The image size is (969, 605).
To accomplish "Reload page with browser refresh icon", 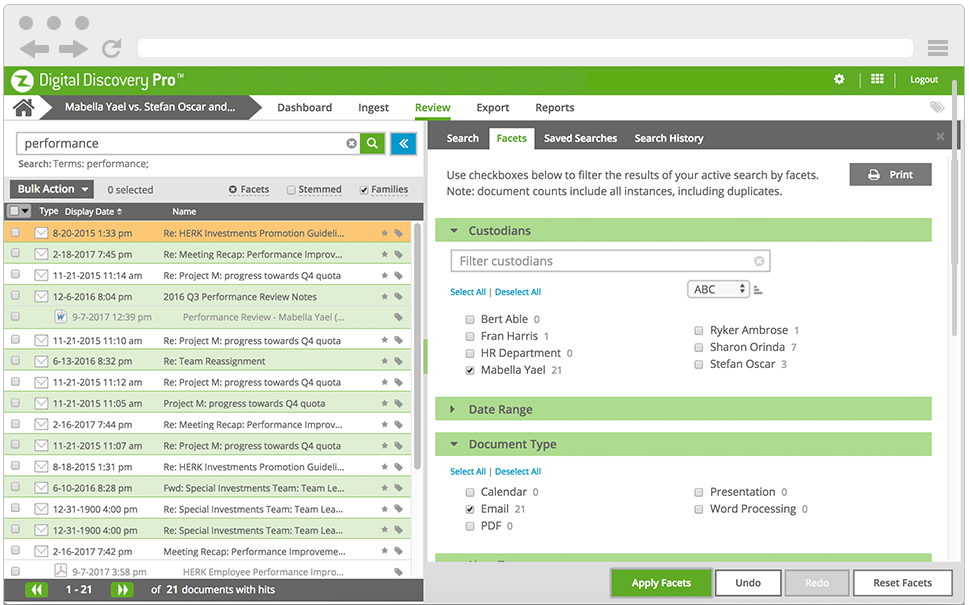I will [x=112, y=48].
